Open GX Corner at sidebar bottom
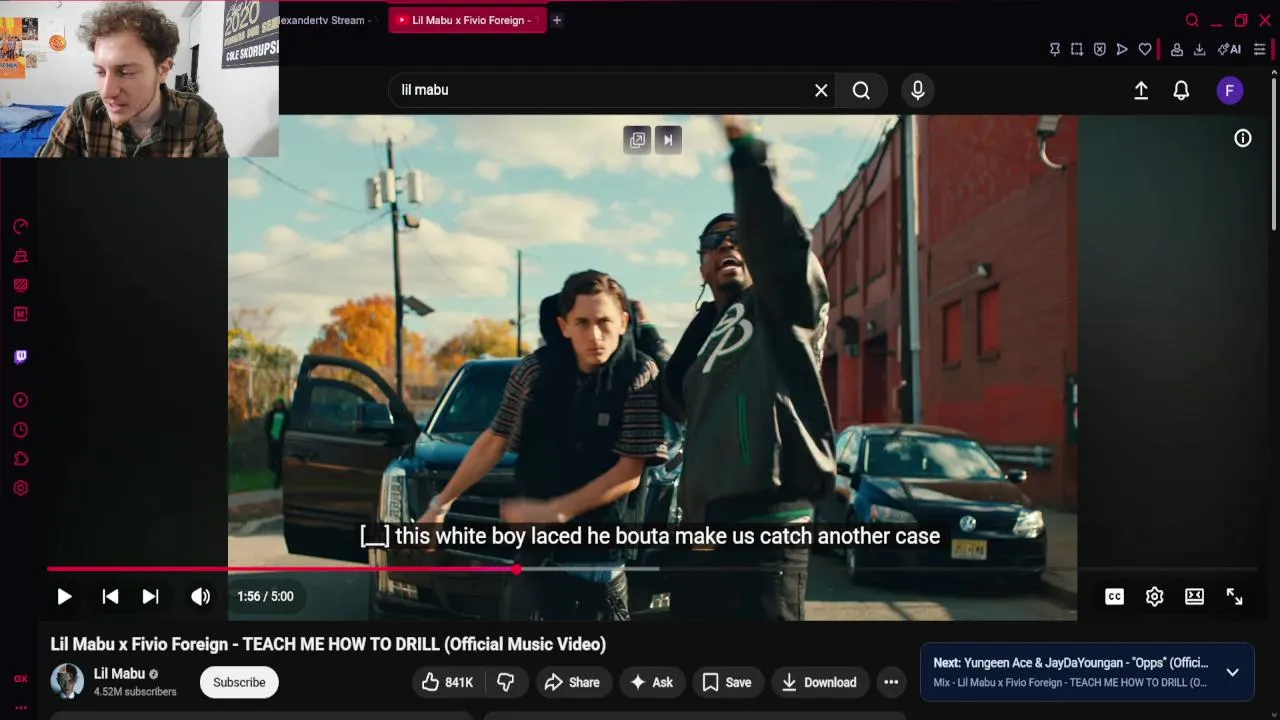The width and height of the screenshot is (1280, 720). 20,679
